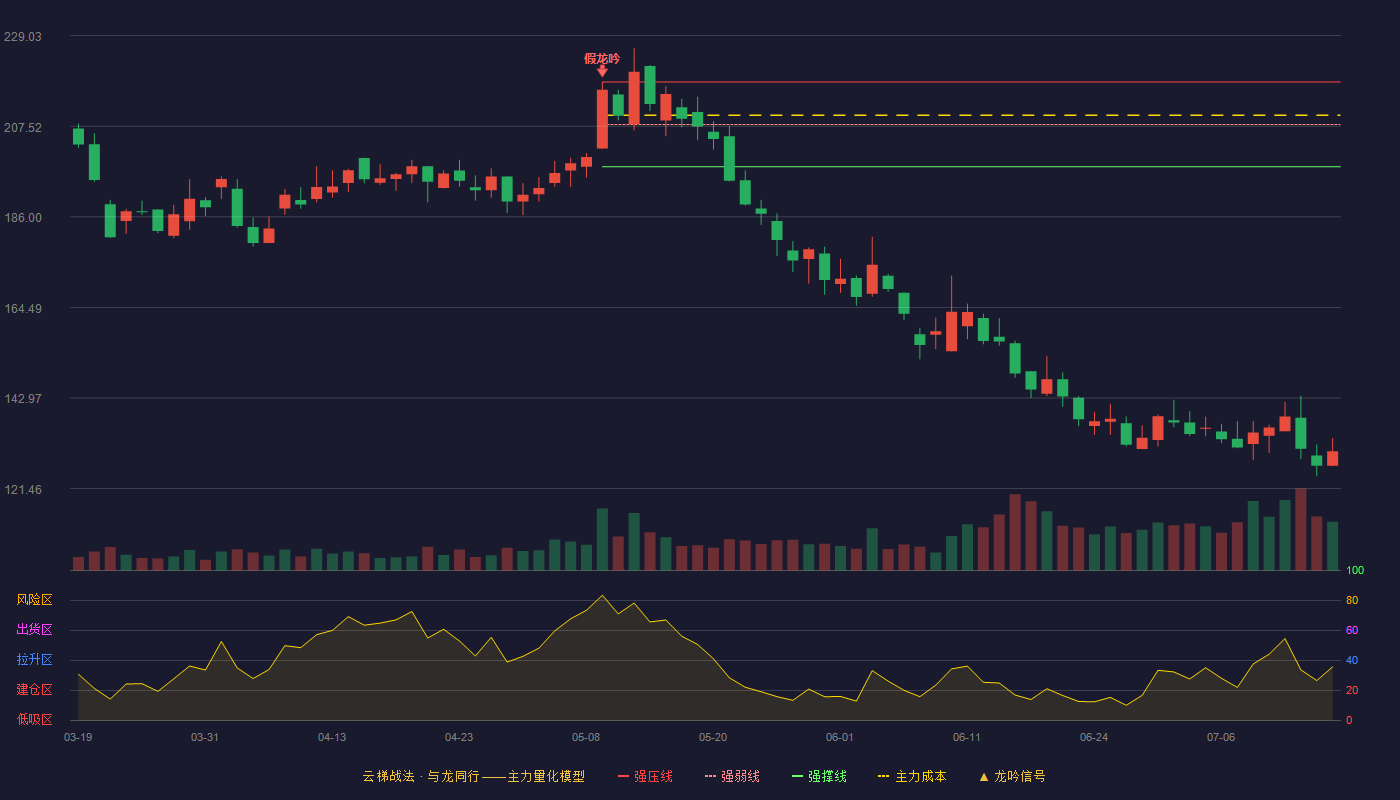
Task: Click the 强压线 red line legend swatch
Action: pos(623,776)
